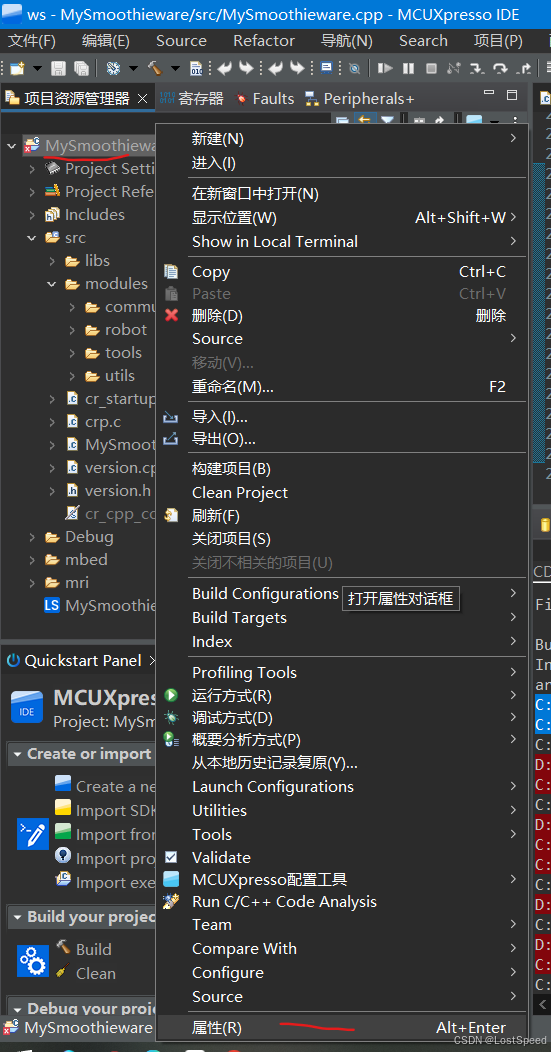The image size is (551, 1052).
Task: Select 属性(R) Properties menu entry
Action: 342,1027
